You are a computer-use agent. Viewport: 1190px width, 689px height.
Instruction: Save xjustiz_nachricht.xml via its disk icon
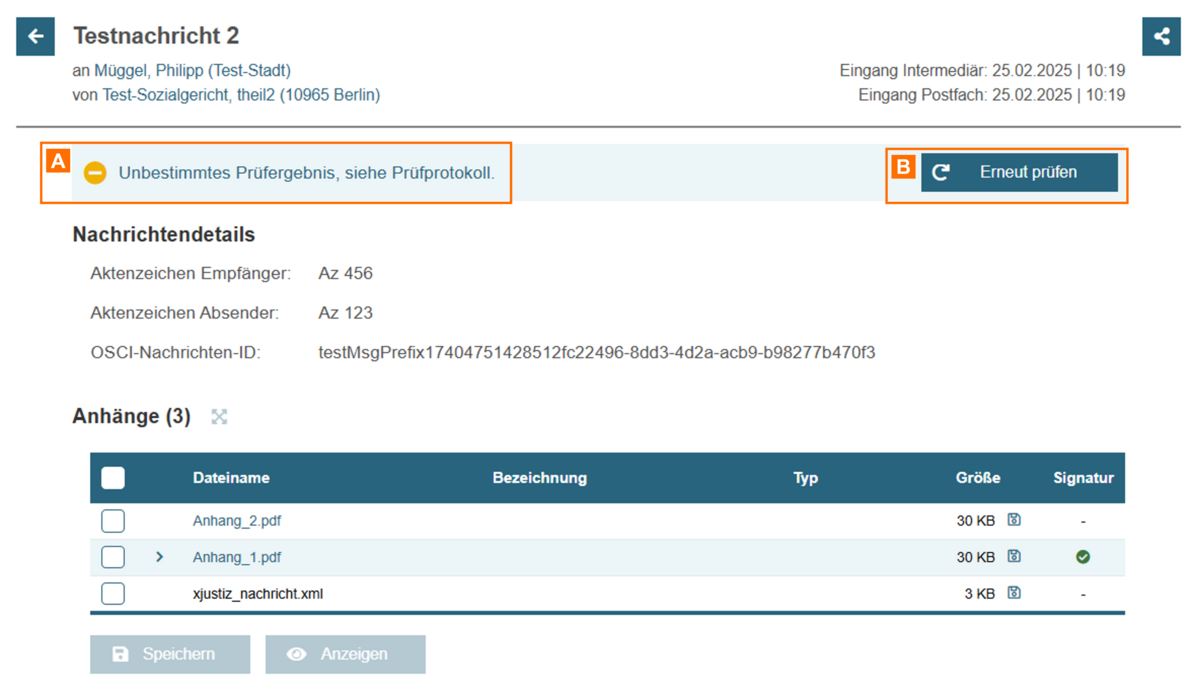pos(1014,593)
